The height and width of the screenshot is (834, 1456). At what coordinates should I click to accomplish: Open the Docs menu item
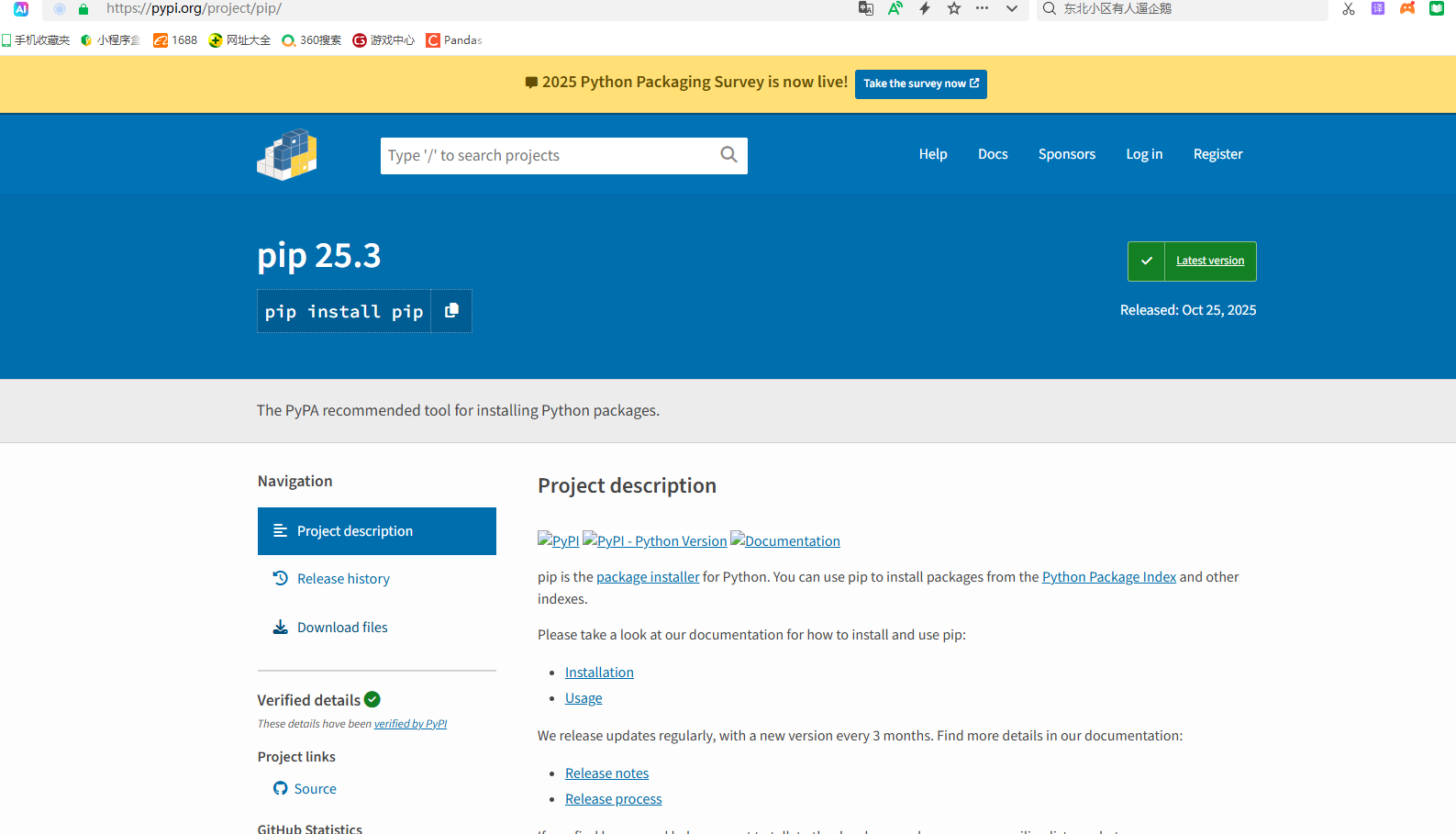click(x=993, y=154)
